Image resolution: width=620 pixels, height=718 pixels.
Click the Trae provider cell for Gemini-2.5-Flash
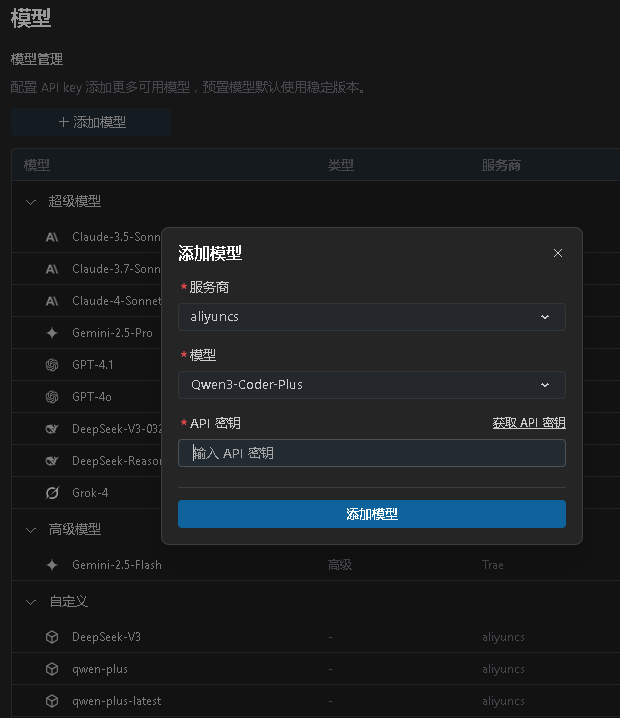pyautogui.click(x=493, y=565)
